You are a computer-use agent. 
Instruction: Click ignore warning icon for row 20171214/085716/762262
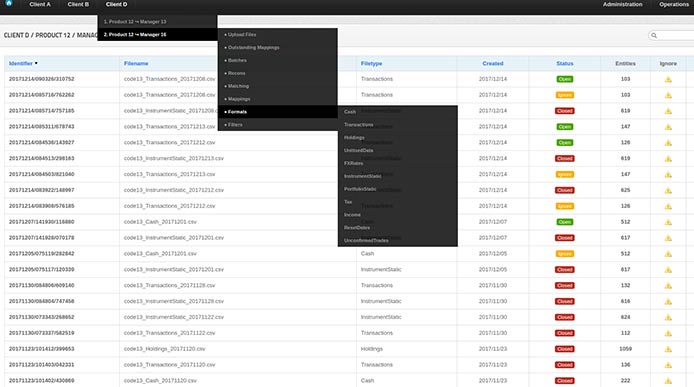click(668, 95)
